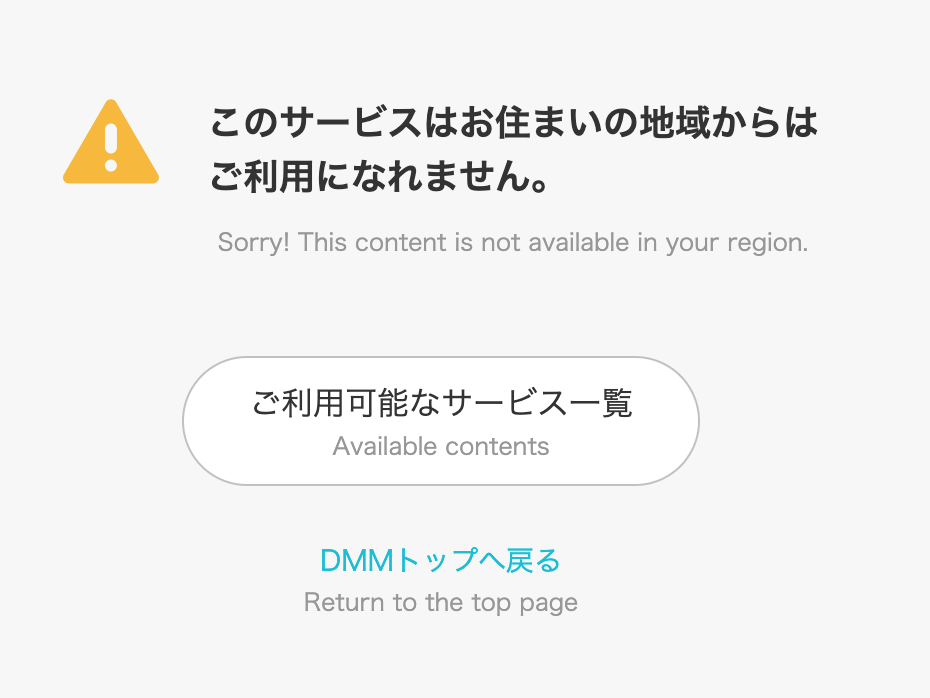
Task: Click the Return to the top page text
Action: click(441, 603)
